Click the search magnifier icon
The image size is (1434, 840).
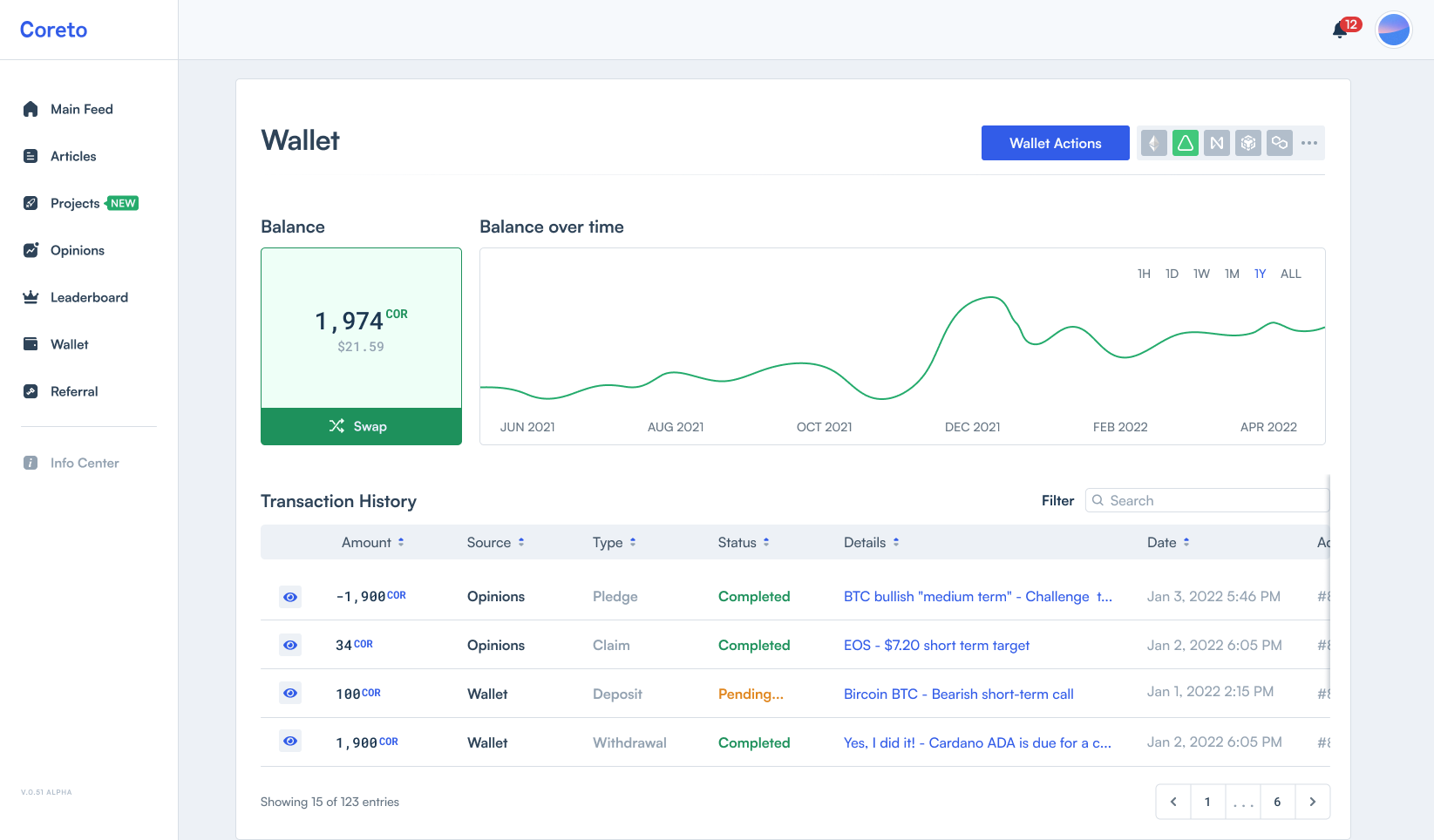pos(1098,500)
